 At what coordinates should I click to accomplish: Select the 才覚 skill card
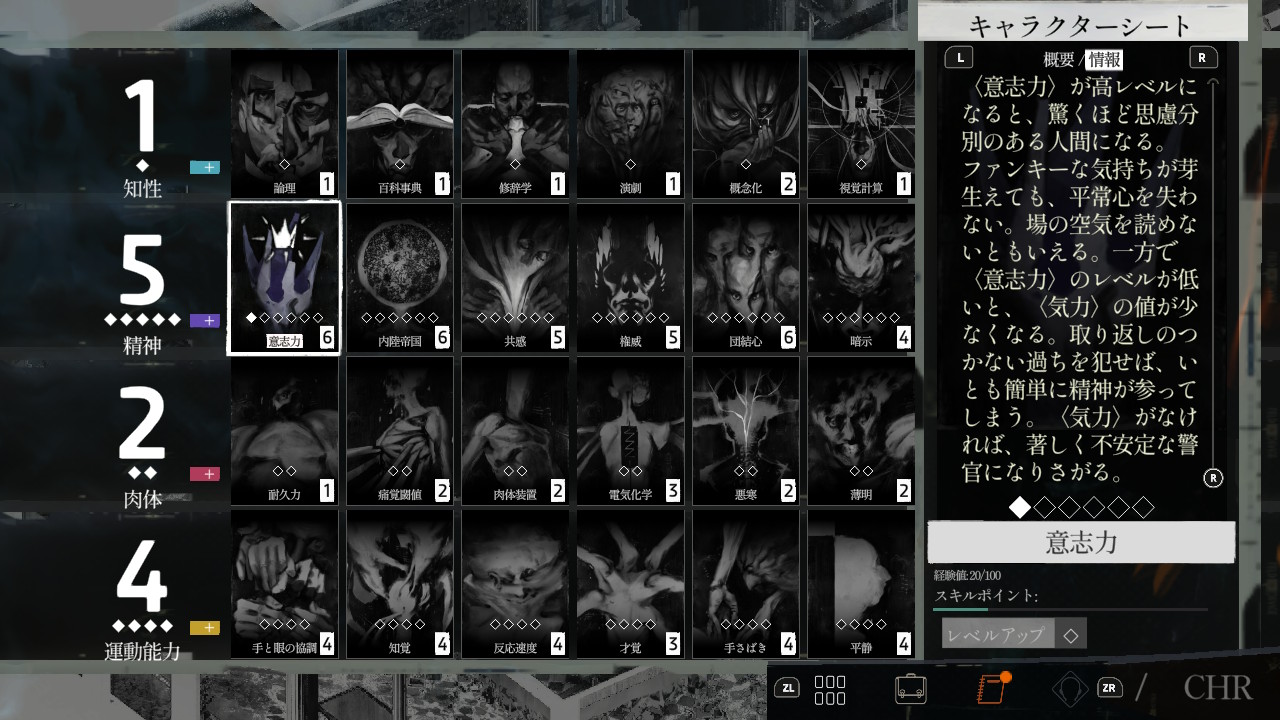coord(631,584)
